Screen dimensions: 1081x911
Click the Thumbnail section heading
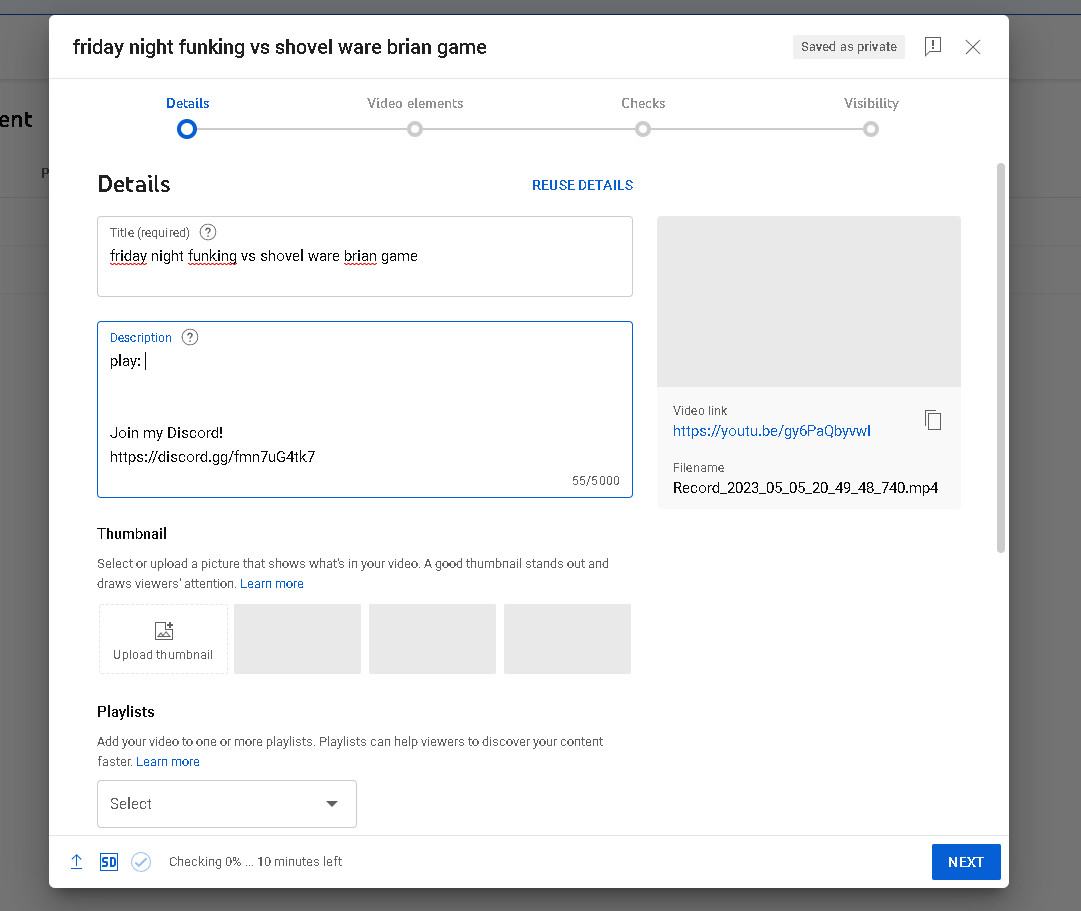[x=132, y=534]
